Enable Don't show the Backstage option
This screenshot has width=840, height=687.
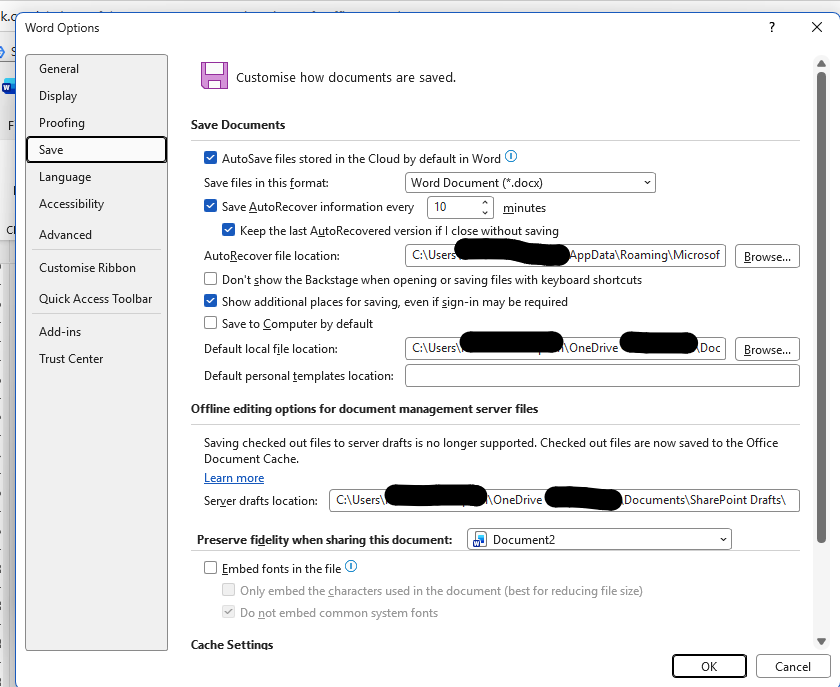tap(211, 279)
